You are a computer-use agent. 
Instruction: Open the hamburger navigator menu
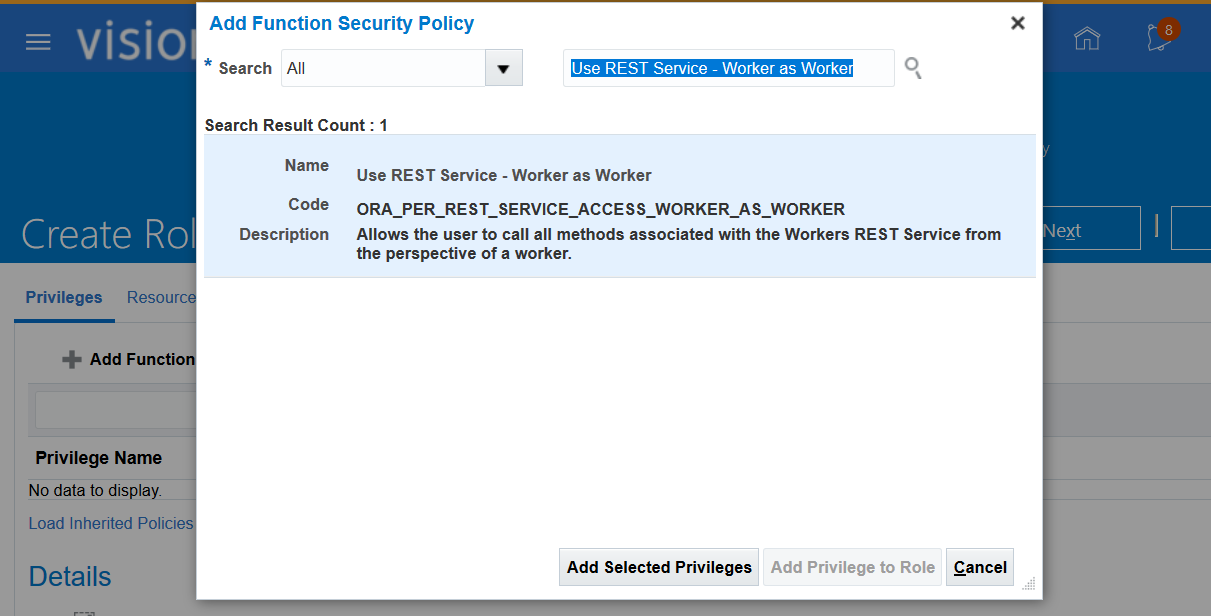(x=38, y=42)
